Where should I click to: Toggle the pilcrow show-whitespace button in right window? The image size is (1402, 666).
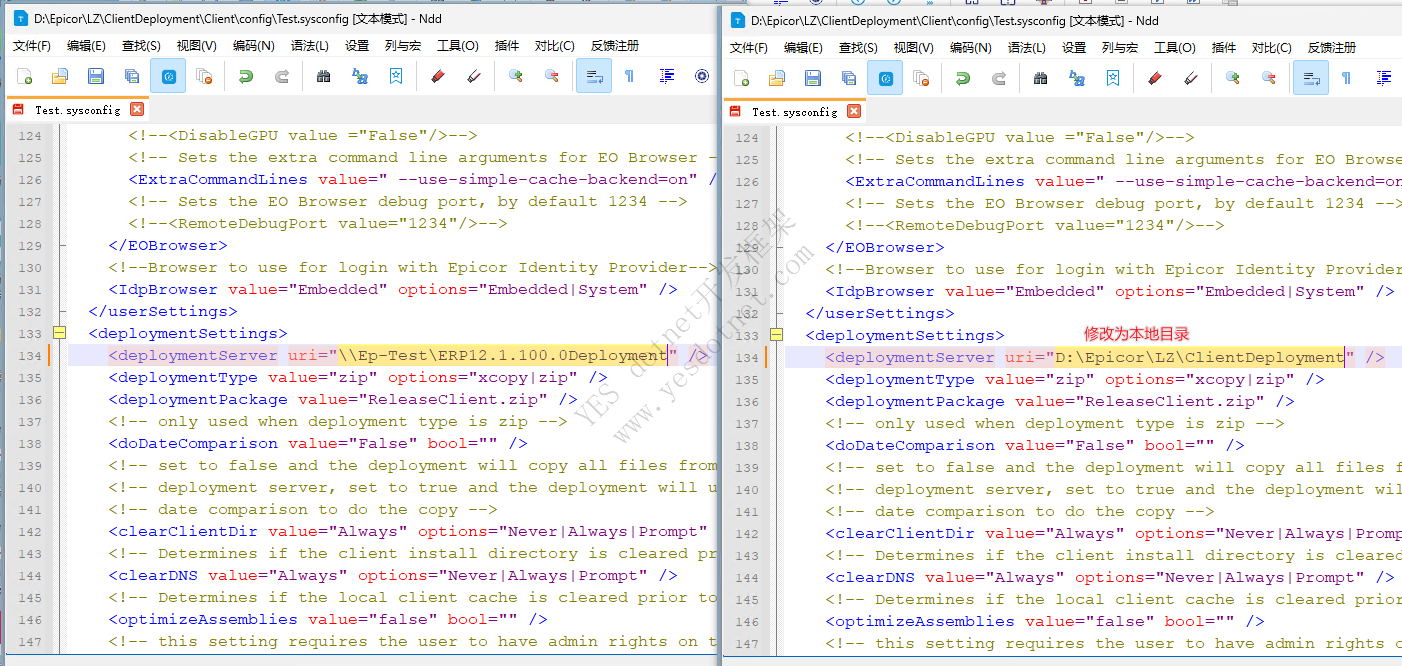click(x=1346, y=78)
